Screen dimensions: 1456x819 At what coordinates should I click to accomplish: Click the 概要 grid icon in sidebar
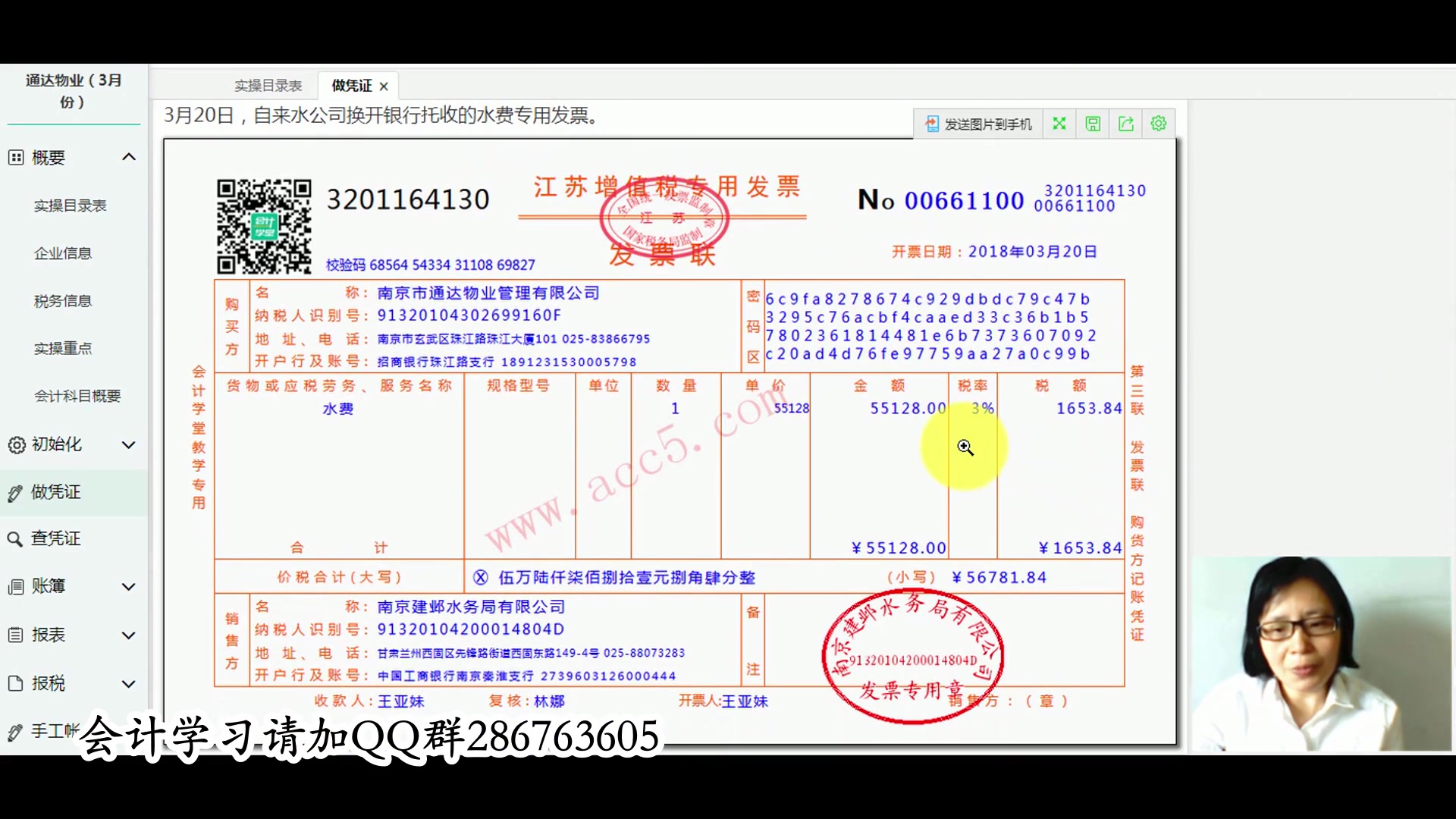[x=16, y=158]
